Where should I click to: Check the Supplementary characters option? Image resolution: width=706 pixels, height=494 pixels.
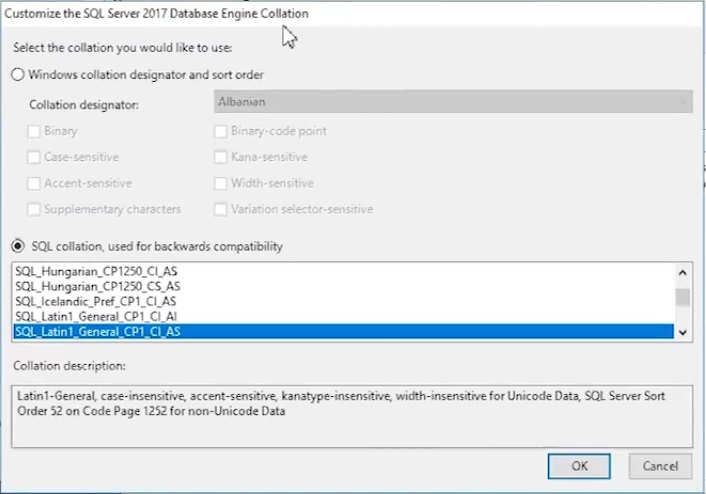tap(34, 209)
